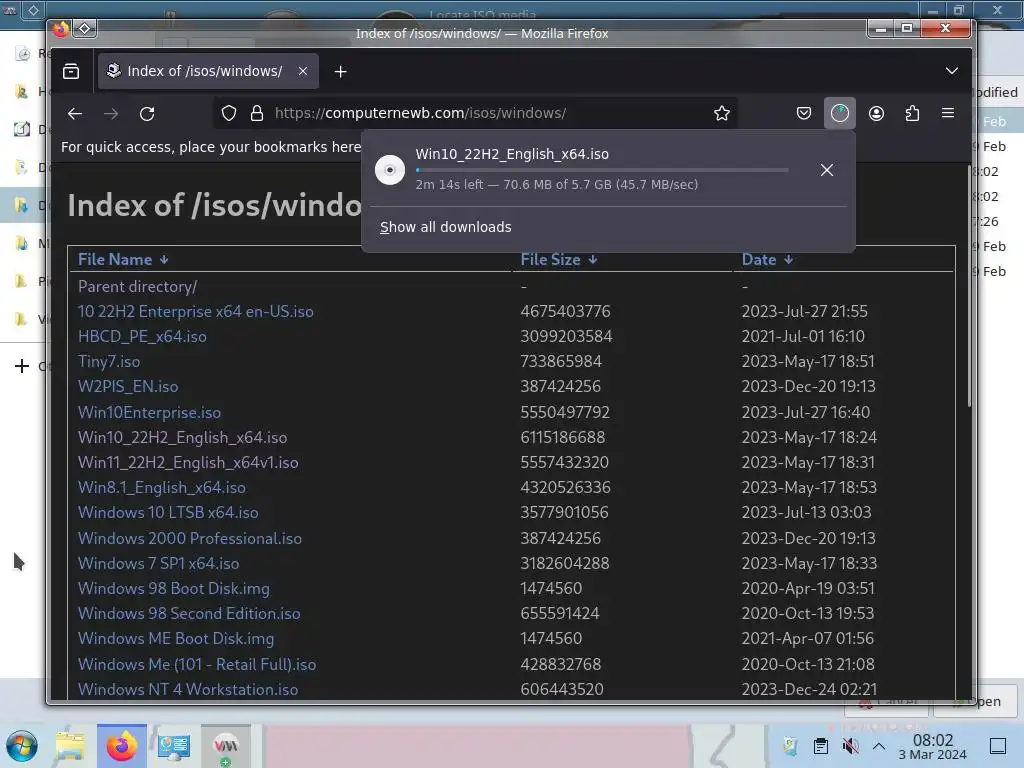1024x768 pixels.
Task: Expand hidden system tray icons chevron
Action: 879,746
